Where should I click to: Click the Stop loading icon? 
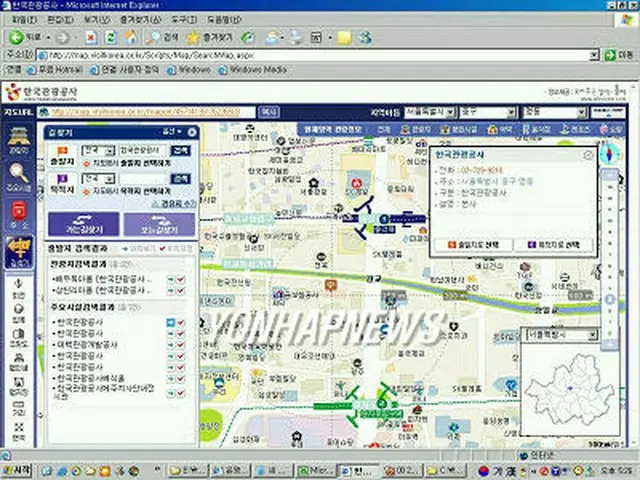[x=91, y=38]
